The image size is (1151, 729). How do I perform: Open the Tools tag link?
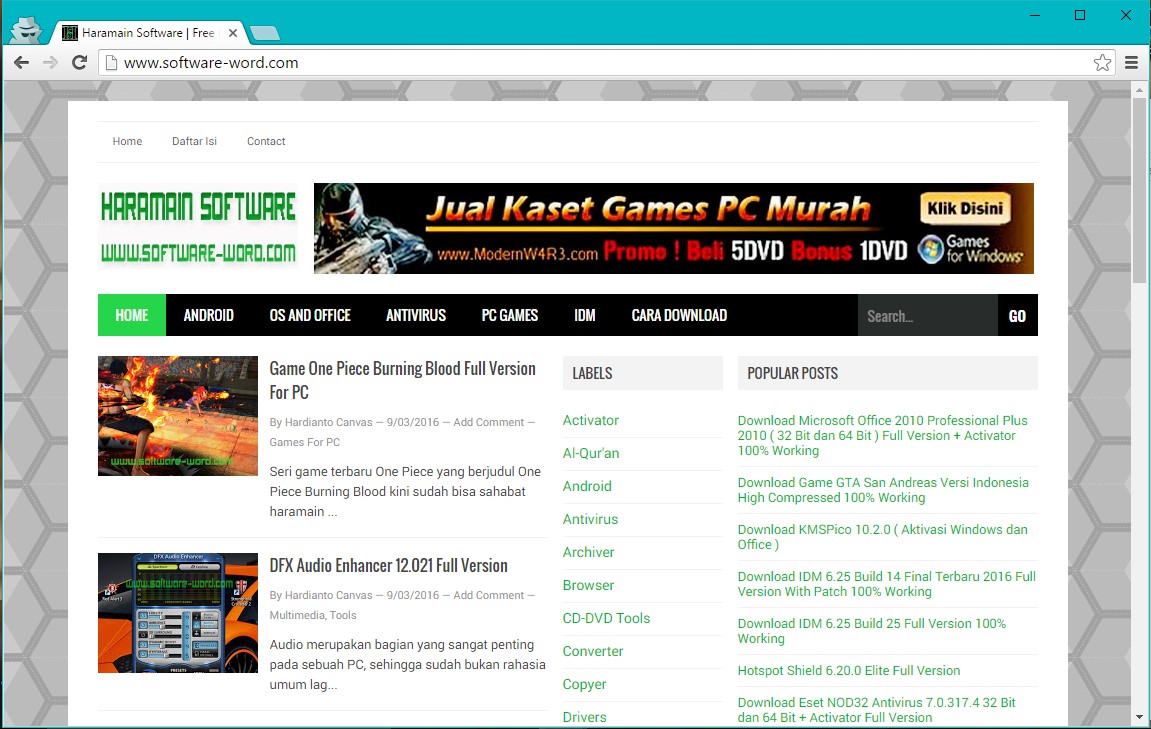[x=343, y=615]
